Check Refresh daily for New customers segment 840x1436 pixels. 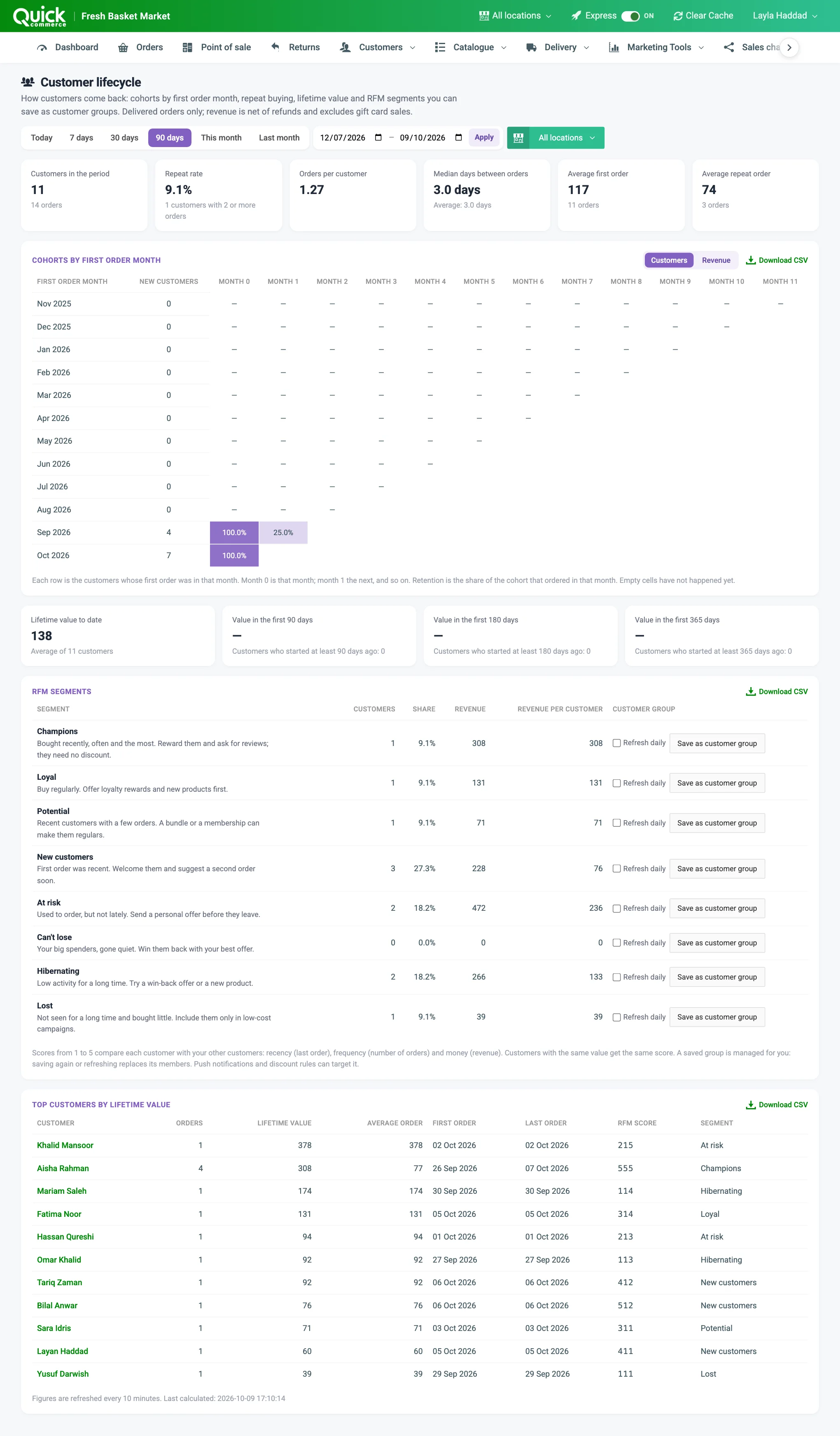click(617, 869)
